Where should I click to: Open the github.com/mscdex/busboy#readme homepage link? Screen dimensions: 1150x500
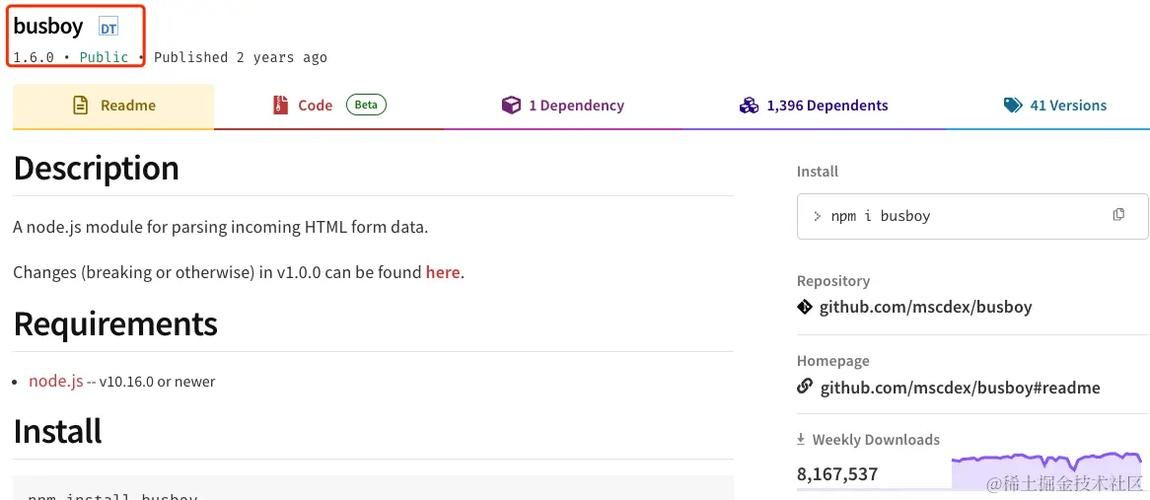tap(960, 387)
